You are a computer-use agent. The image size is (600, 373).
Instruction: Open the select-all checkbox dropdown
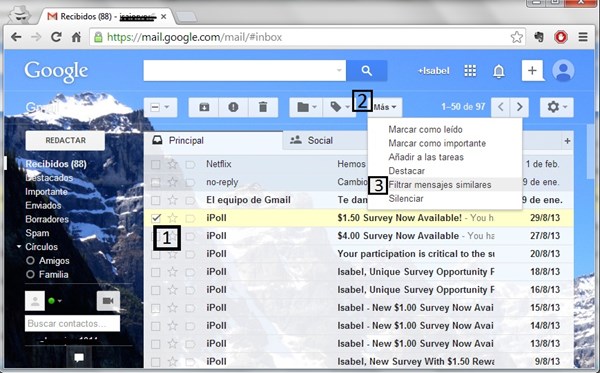point(167,107)
